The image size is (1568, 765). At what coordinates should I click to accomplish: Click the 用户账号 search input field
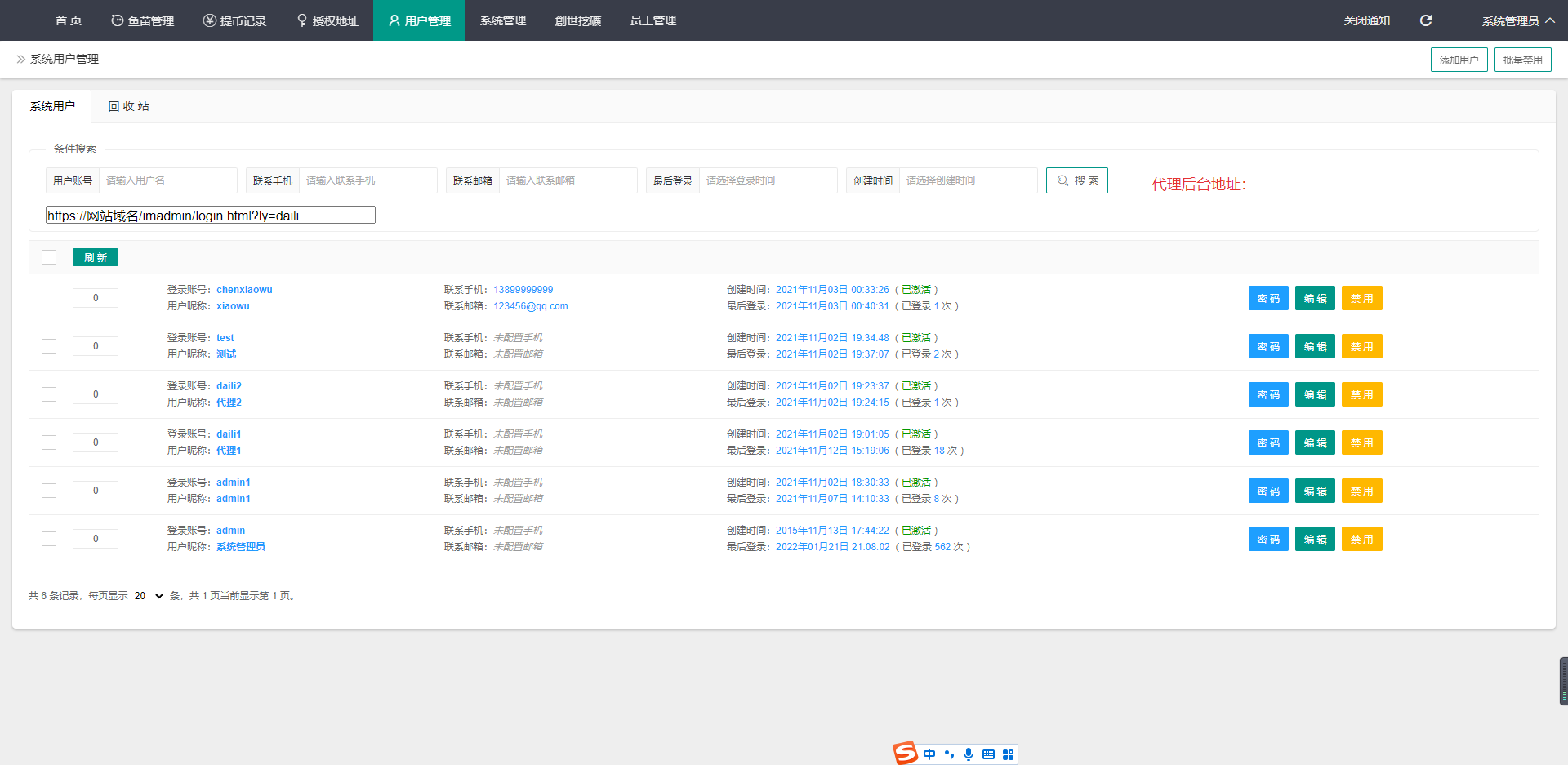coord(167,180)
